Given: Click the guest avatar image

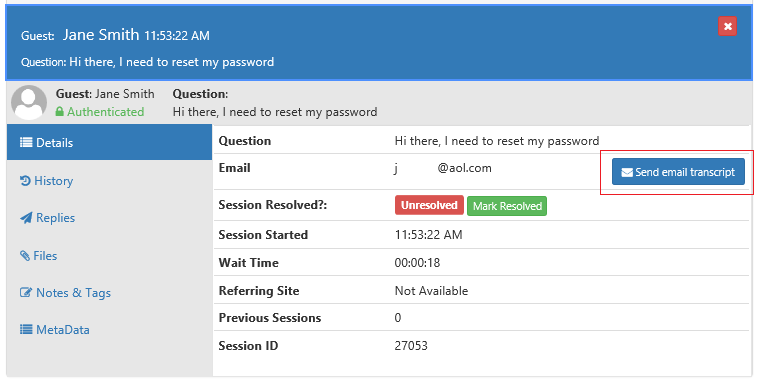Looking at the screenshot, I should coord(29,102).
